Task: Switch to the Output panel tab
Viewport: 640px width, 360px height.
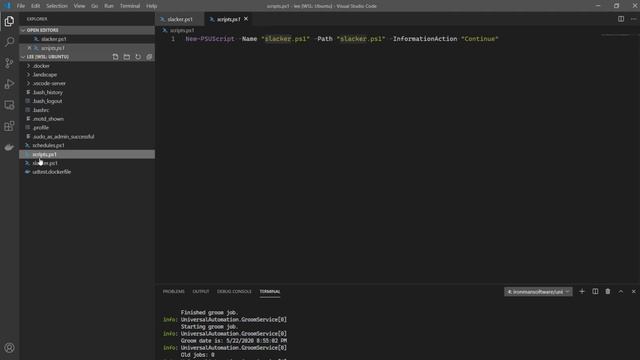Action: tap(201, 291)
